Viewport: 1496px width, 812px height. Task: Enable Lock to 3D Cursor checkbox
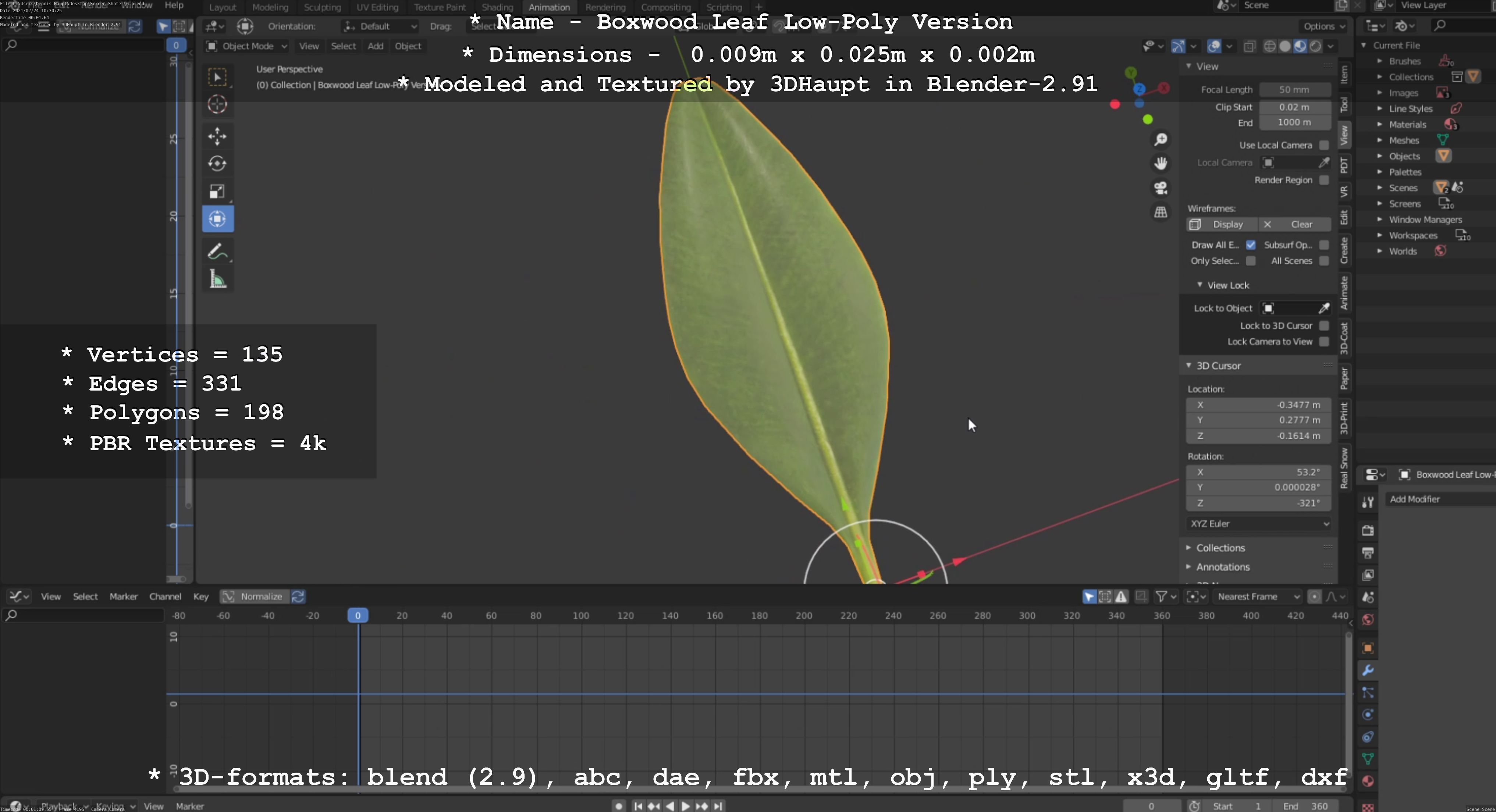pos(1324,325)
